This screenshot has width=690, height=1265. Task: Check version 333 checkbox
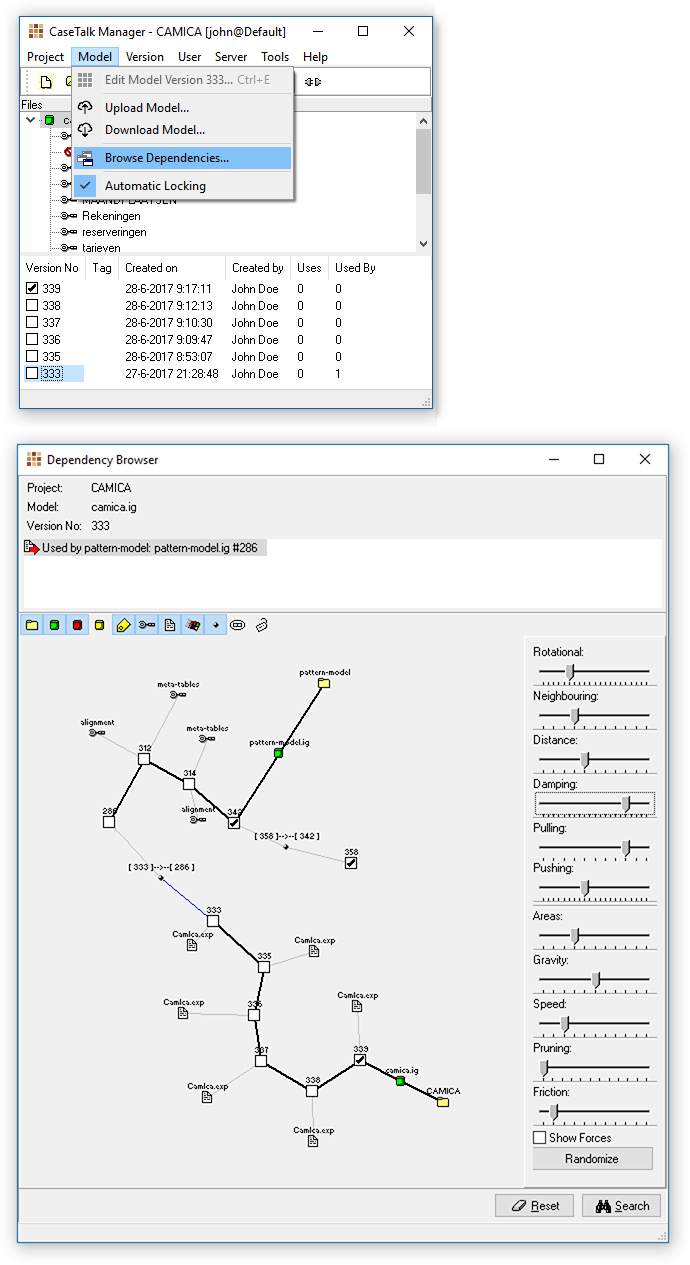pyautogui.click(x=32, y=374)
